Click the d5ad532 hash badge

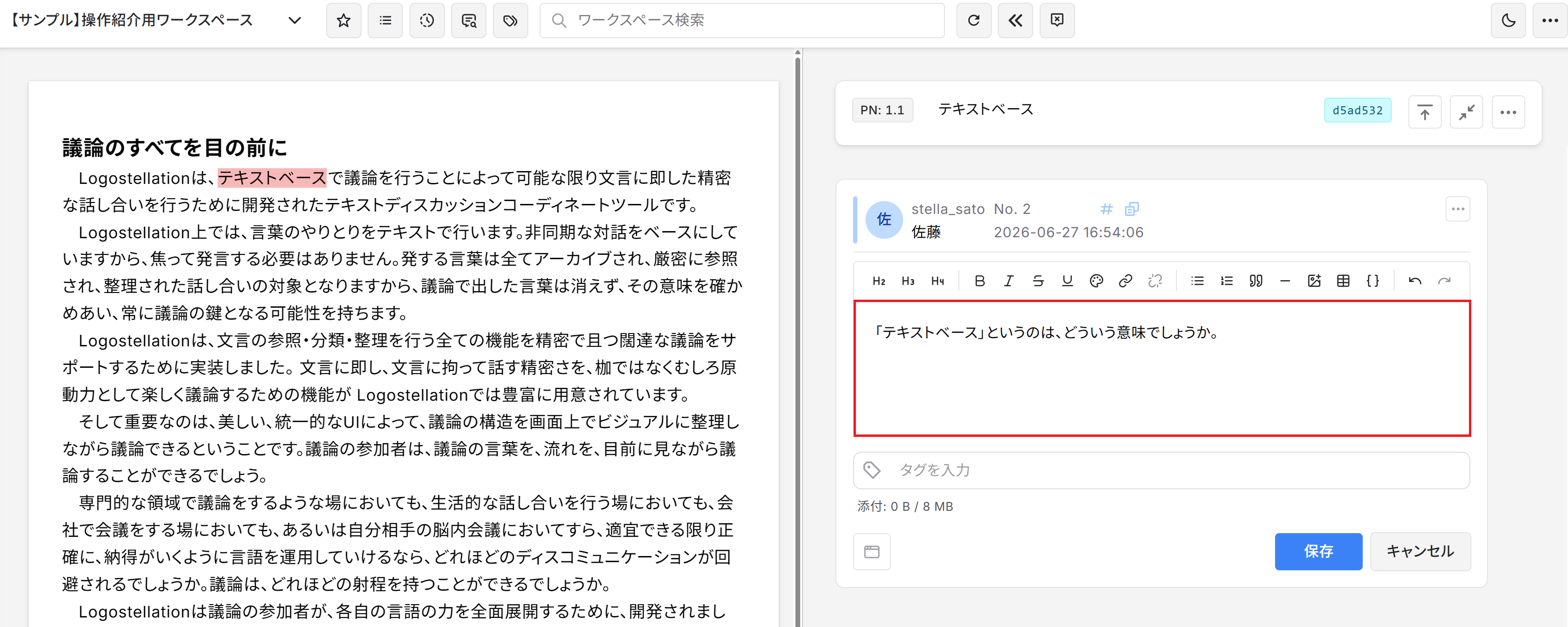[x=1357, y=110]
